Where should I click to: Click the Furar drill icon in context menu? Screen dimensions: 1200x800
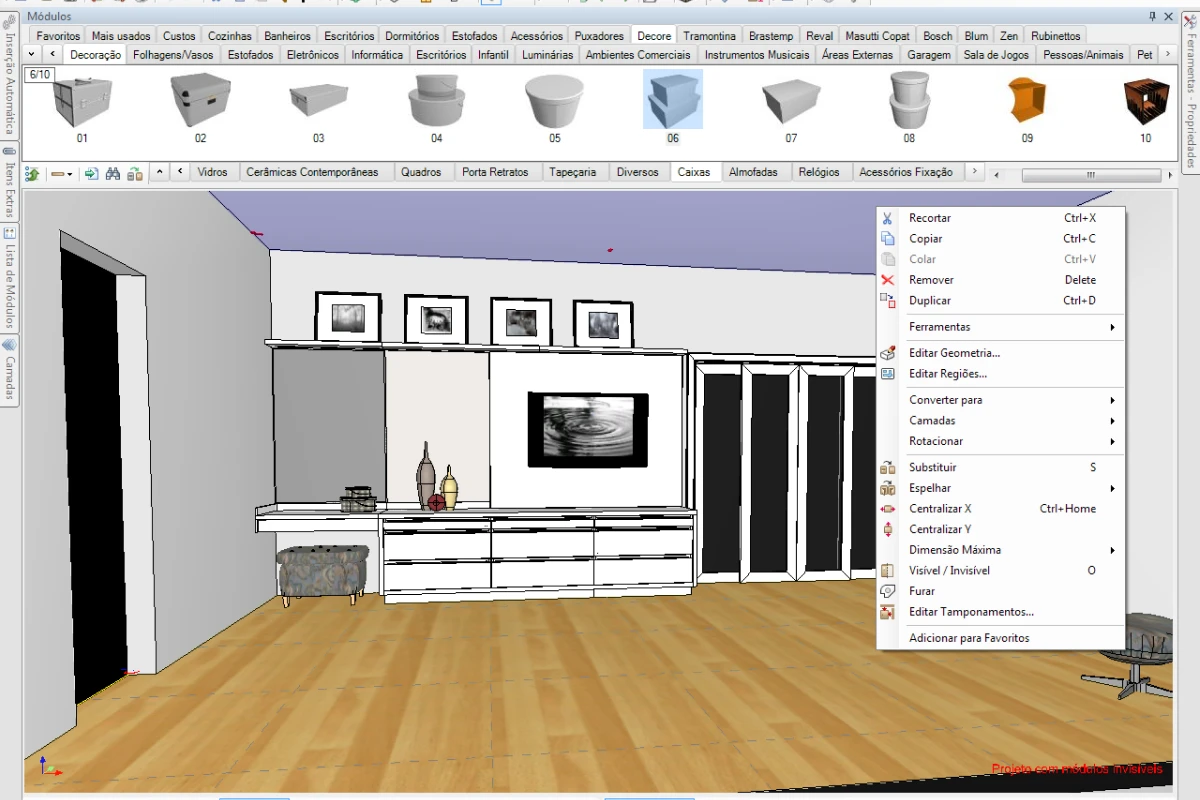click(887, 591)
